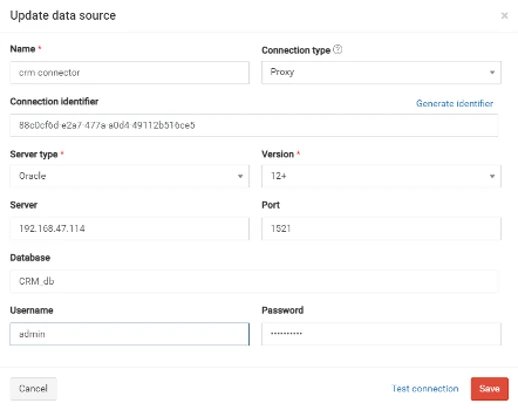Select the Password input field
This screenshot has width=518, height=410.
381,334
